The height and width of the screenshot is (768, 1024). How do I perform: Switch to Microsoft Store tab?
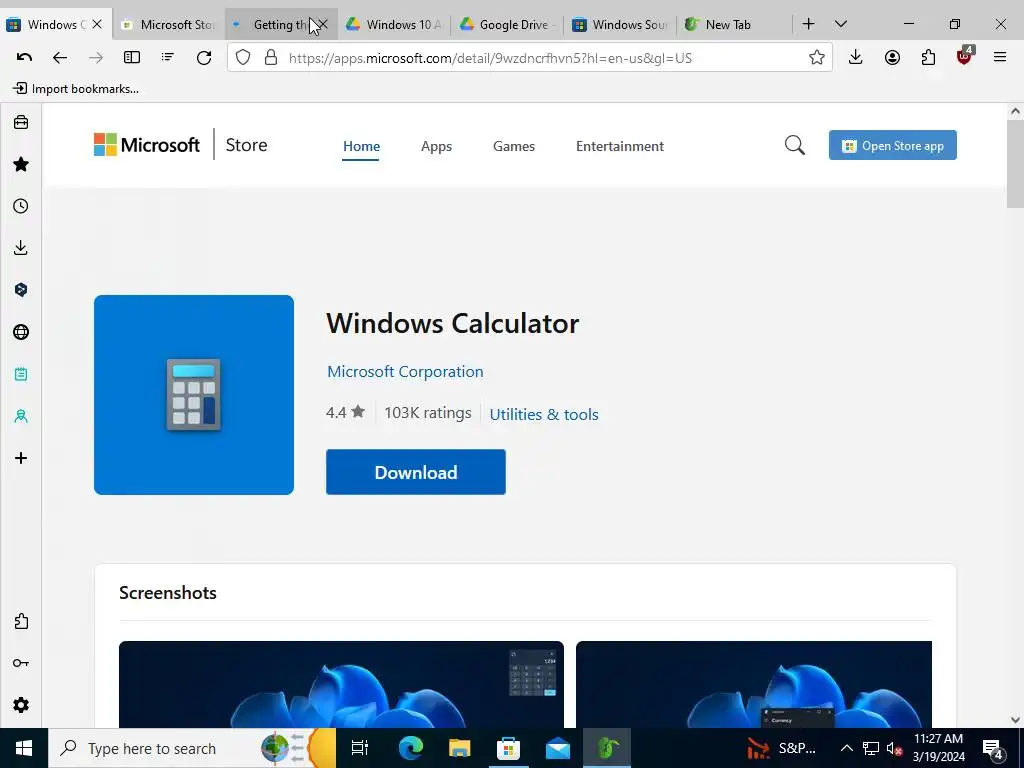168,24
